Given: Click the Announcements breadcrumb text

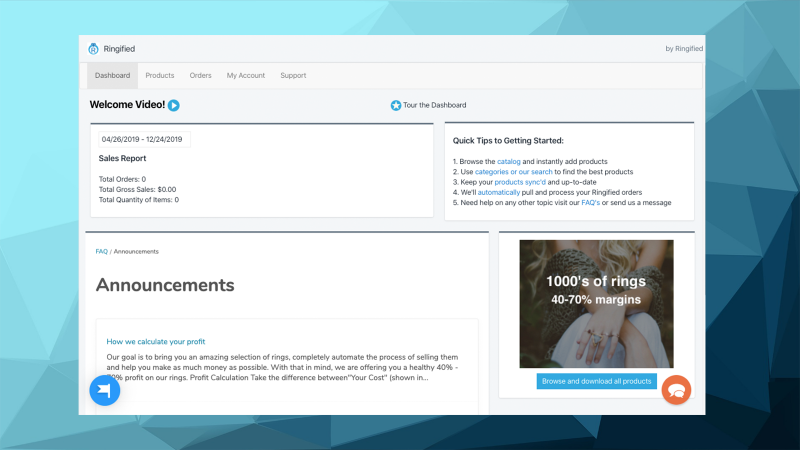Looking at the screenshot, I should (x=136, y=252).
